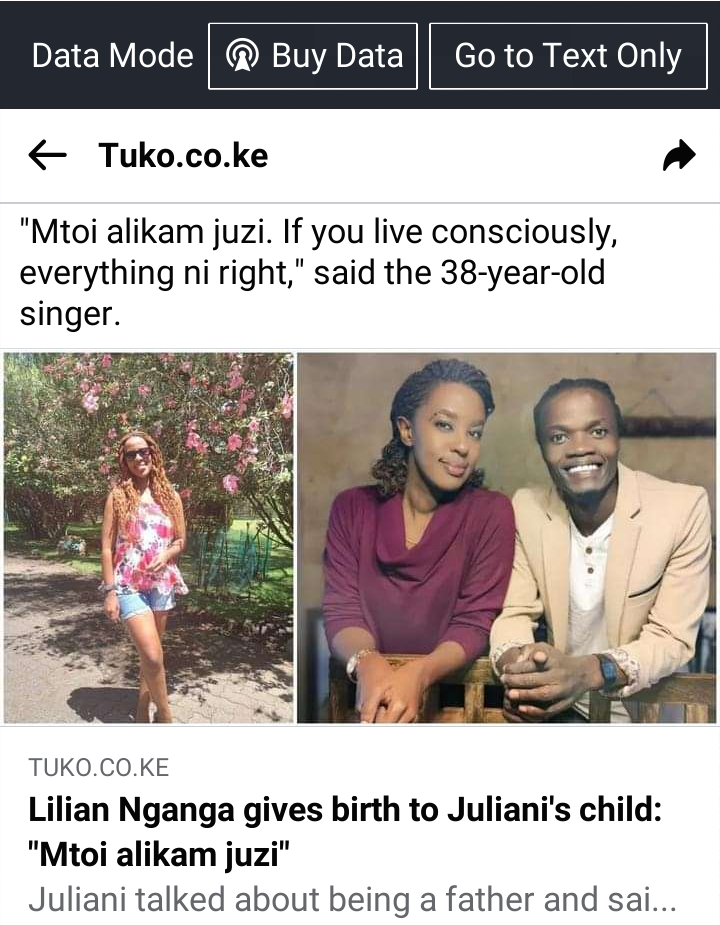Tap the word "singer." in post
Viewport: 720px width, 925px height.
[x=70, y=313]
